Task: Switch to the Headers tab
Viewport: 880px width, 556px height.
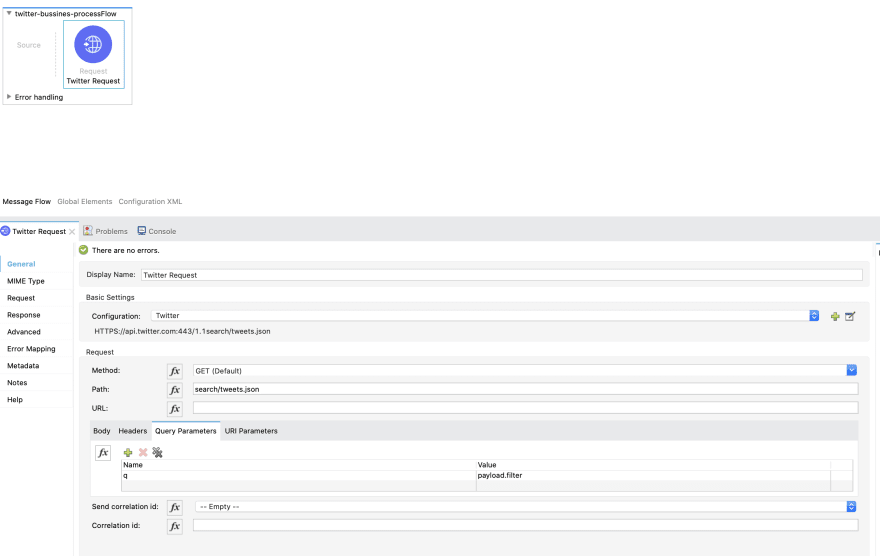Action: click(132, 431)
